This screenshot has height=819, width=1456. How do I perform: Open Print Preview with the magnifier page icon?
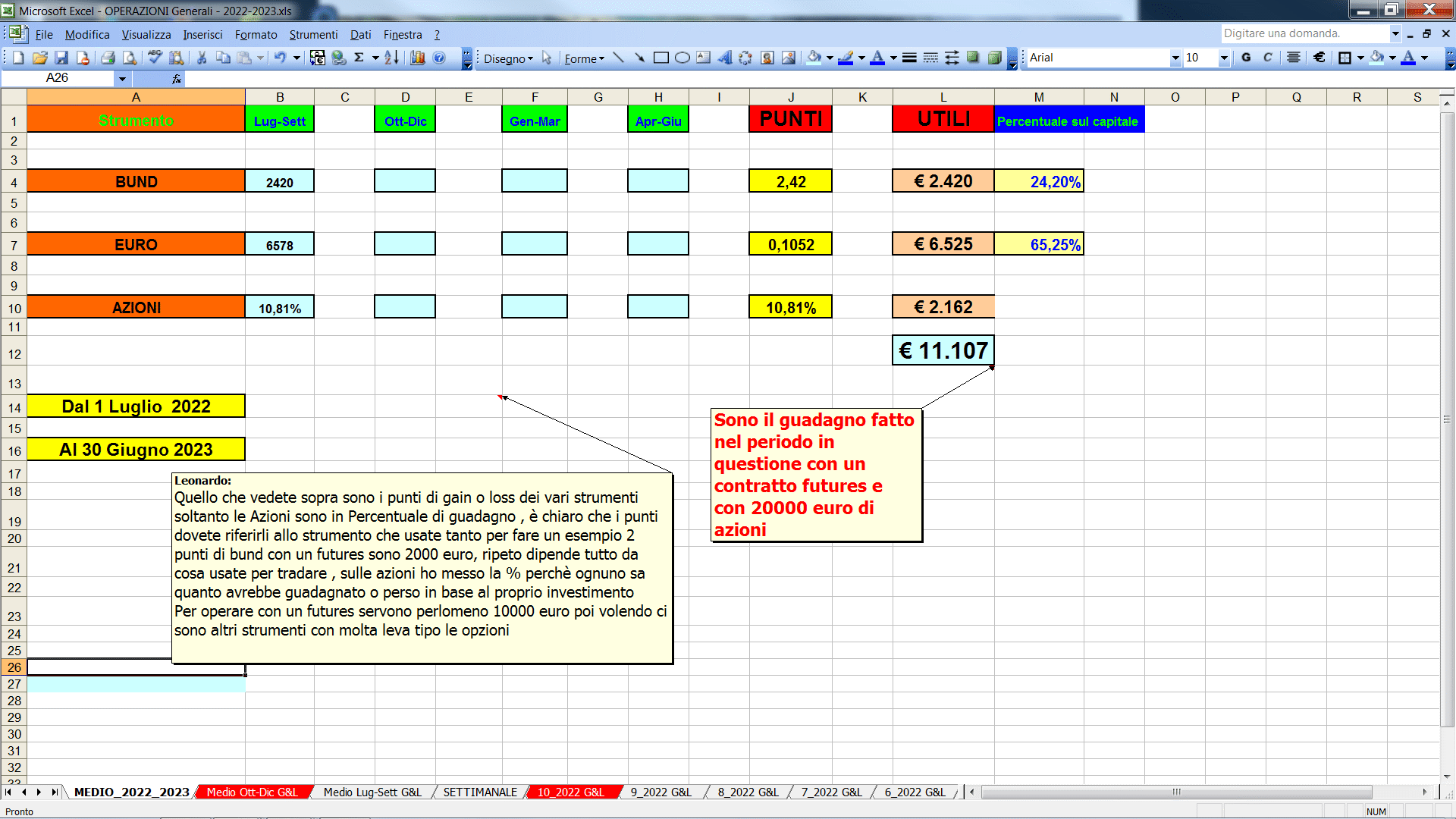point(130,58)
